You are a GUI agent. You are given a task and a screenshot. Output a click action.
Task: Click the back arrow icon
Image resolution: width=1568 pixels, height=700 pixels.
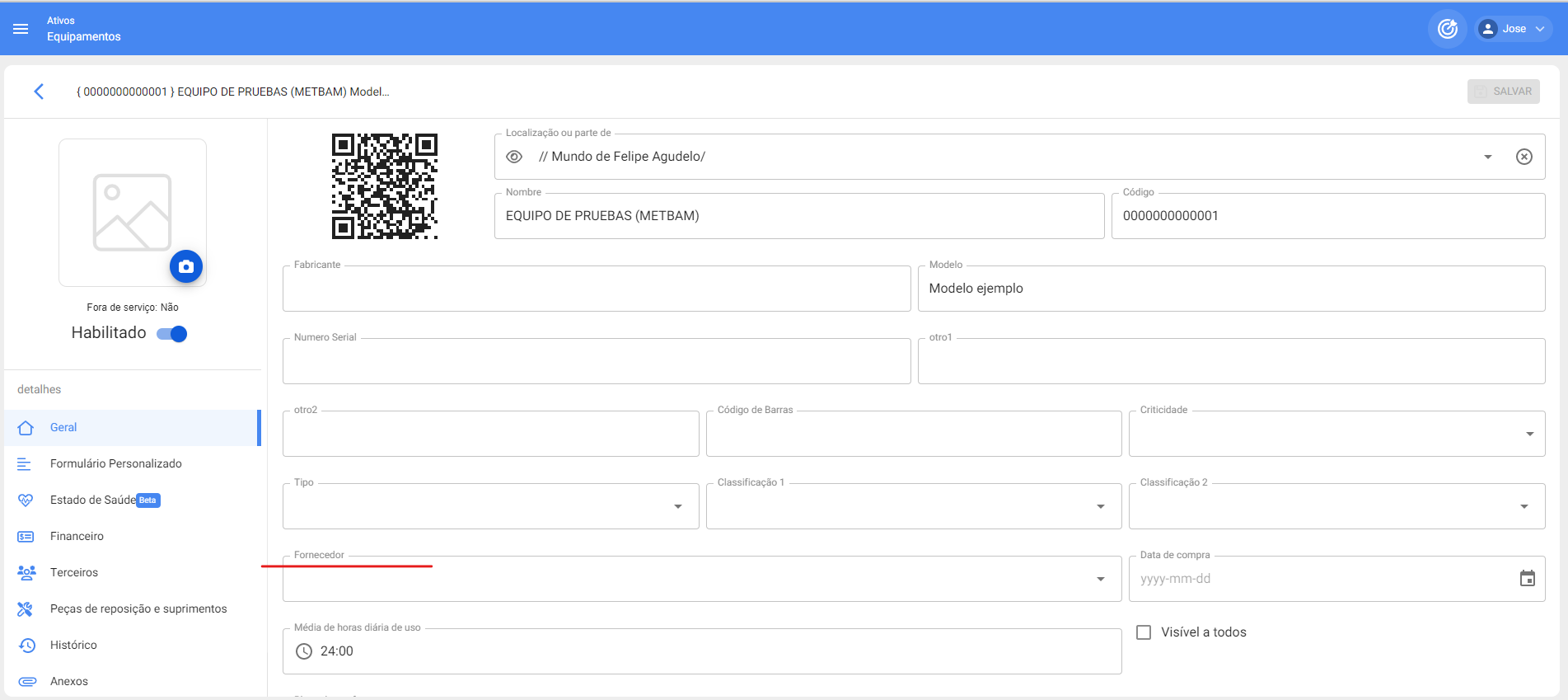tap(39, 92)
